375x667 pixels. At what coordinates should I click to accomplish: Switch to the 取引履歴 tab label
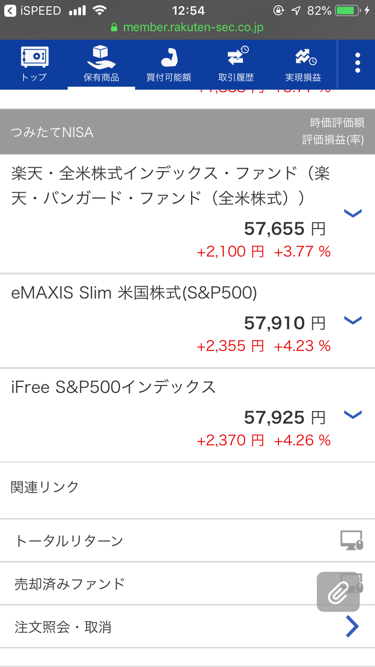point(236,78)
